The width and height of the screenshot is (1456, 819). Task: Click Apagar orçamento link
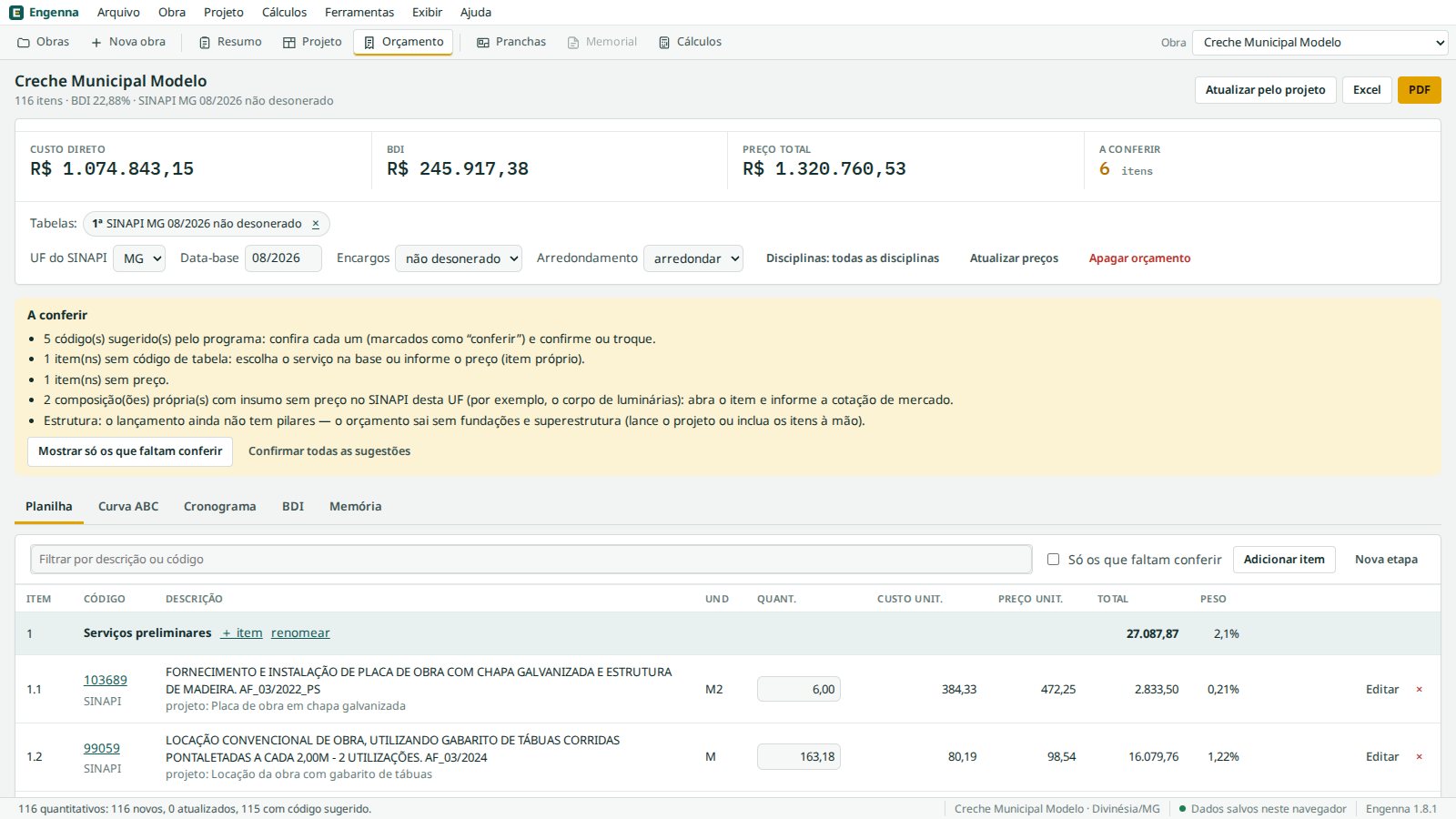1139,258
